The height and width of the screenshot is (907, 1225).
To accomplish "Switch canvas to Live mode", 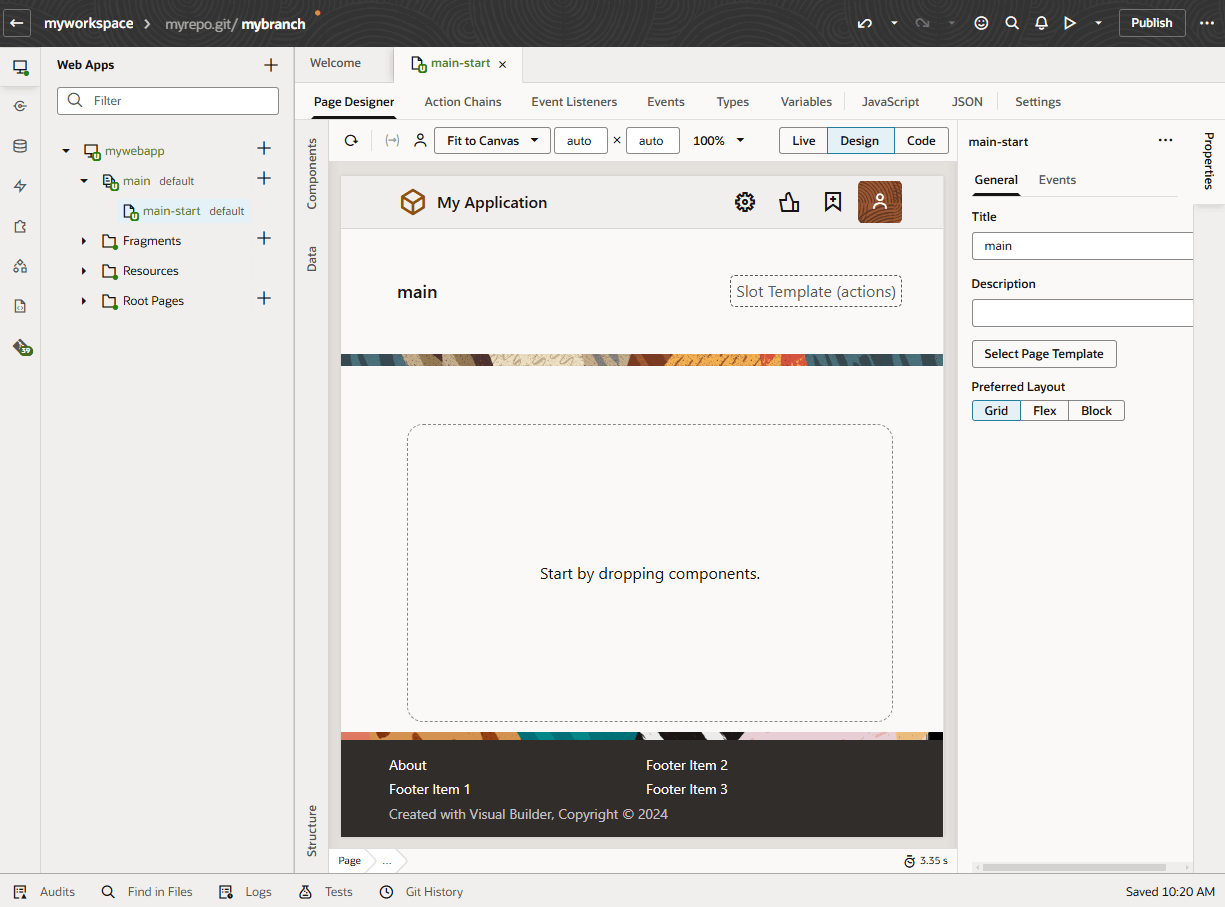I will click(x=803, y=141).
